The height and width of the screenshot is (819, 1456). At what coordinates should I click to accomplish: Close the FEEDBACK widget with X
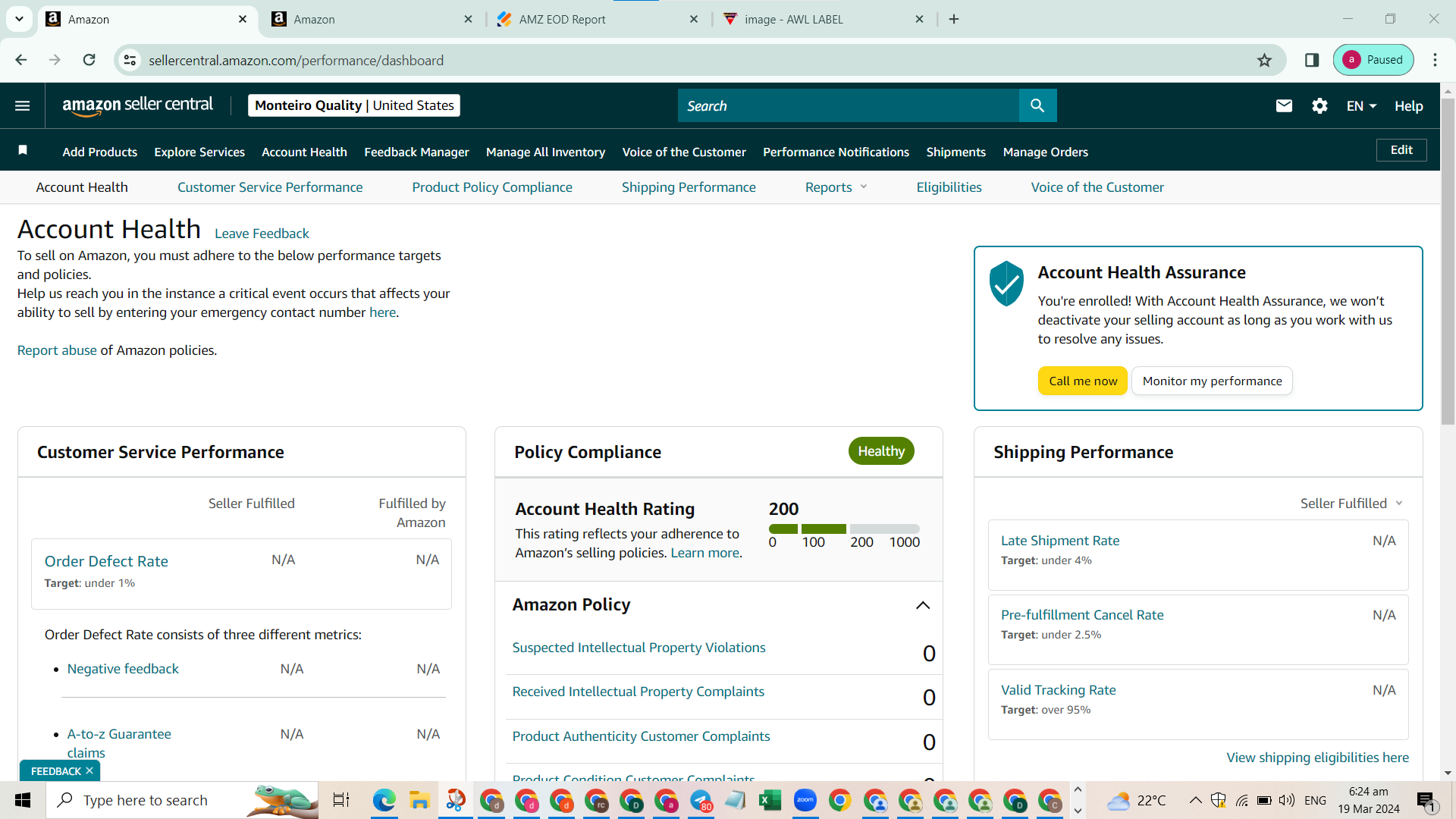point(89,770)
